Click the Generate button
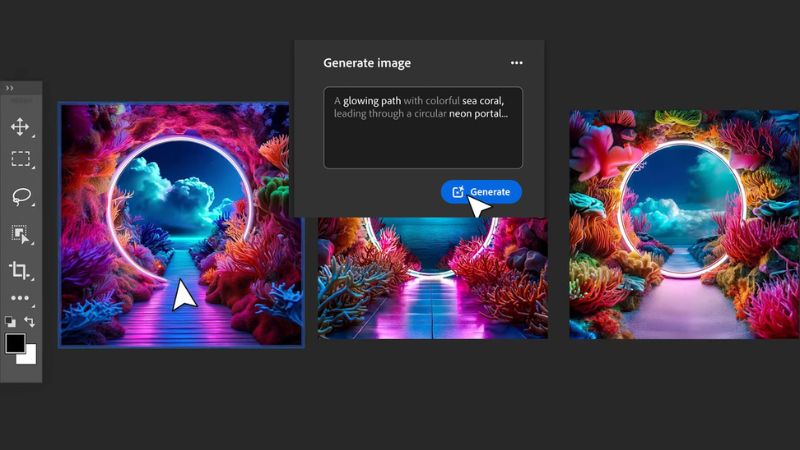Viewport: 800px width, 450px height. point(481,192)
